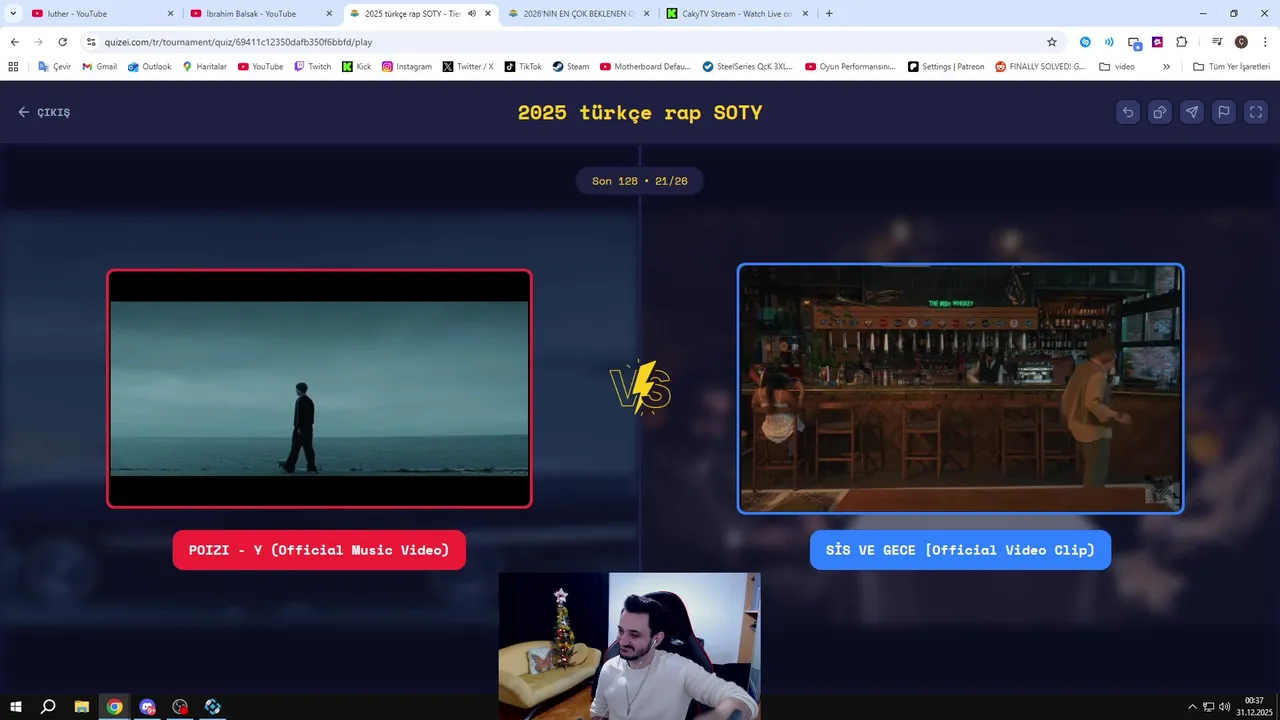Mute audio on the 2025 türkçe rap SOTY tab
Screen dimensions: 1280x720
472,14
